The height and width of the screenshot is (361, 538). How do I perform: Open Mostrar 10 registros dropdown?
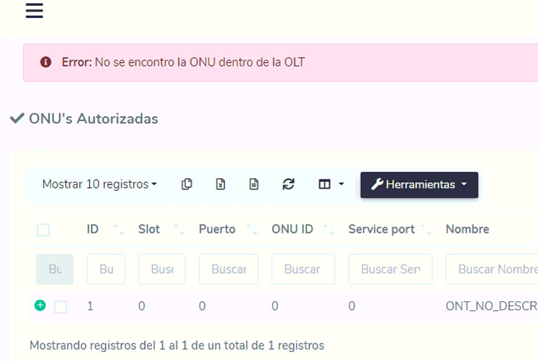[x=100, y=184]
